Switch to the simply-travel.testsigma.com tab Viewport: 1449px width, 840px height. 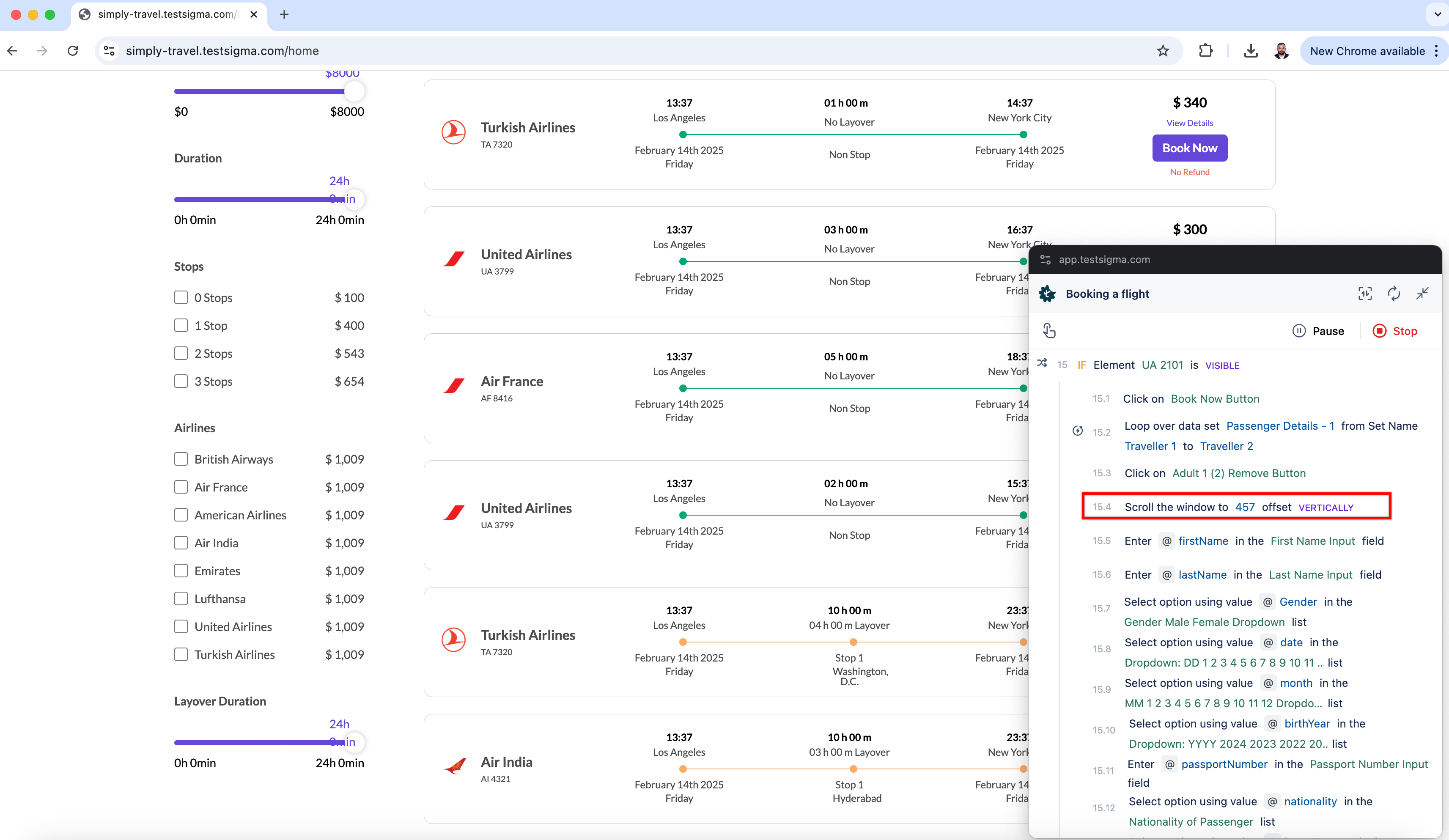point(164,14)
